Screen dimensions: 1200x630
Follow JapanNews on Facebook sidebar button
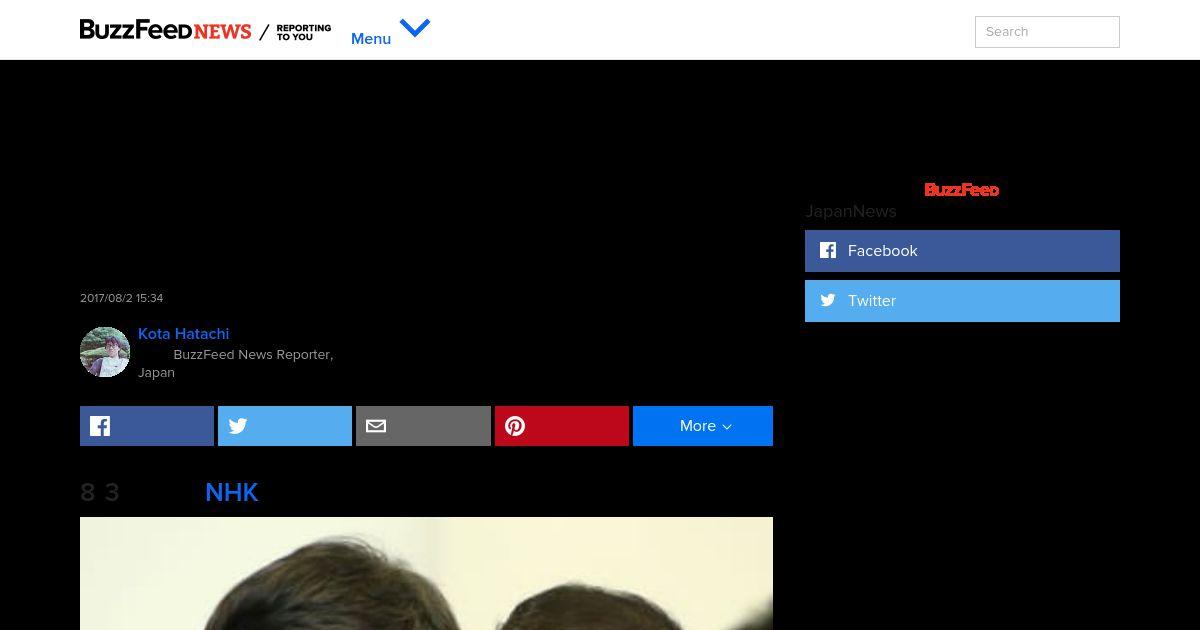[x=962, y=251]
